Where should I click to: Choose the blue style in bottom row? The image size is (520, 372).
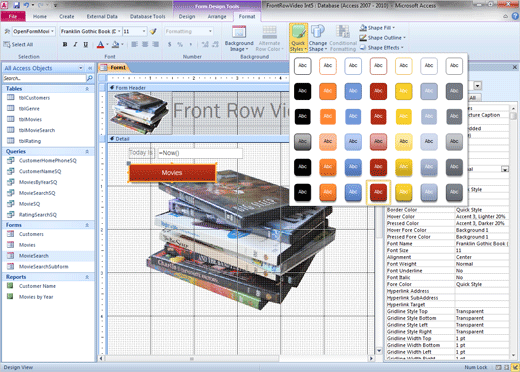(353, 192)
